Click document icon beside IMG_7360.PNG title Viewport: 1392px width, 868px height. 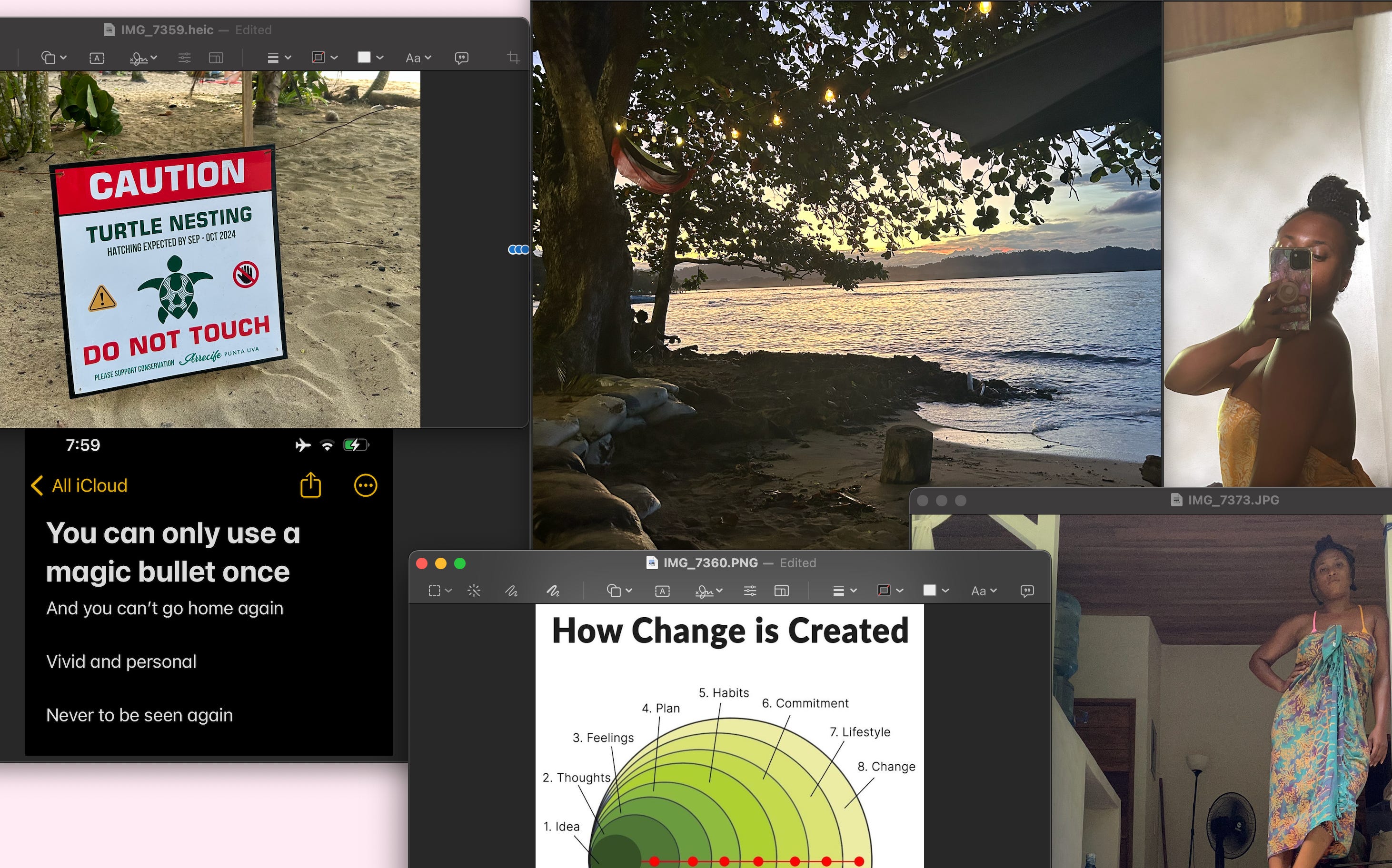coord(652,562)
